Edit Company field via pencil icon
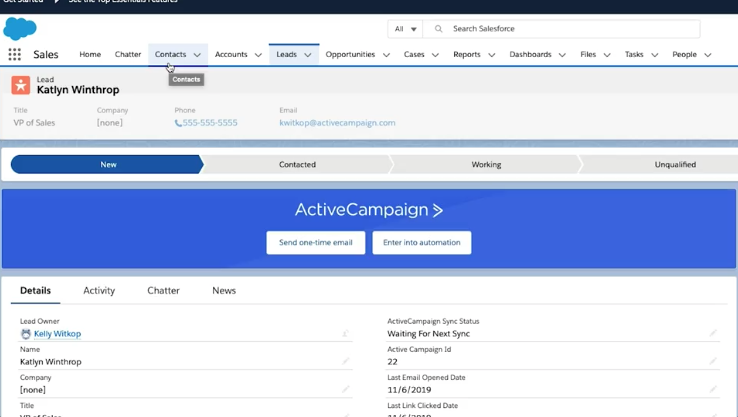The width and height of the screenshot is (738, 417). pos(345,389)
